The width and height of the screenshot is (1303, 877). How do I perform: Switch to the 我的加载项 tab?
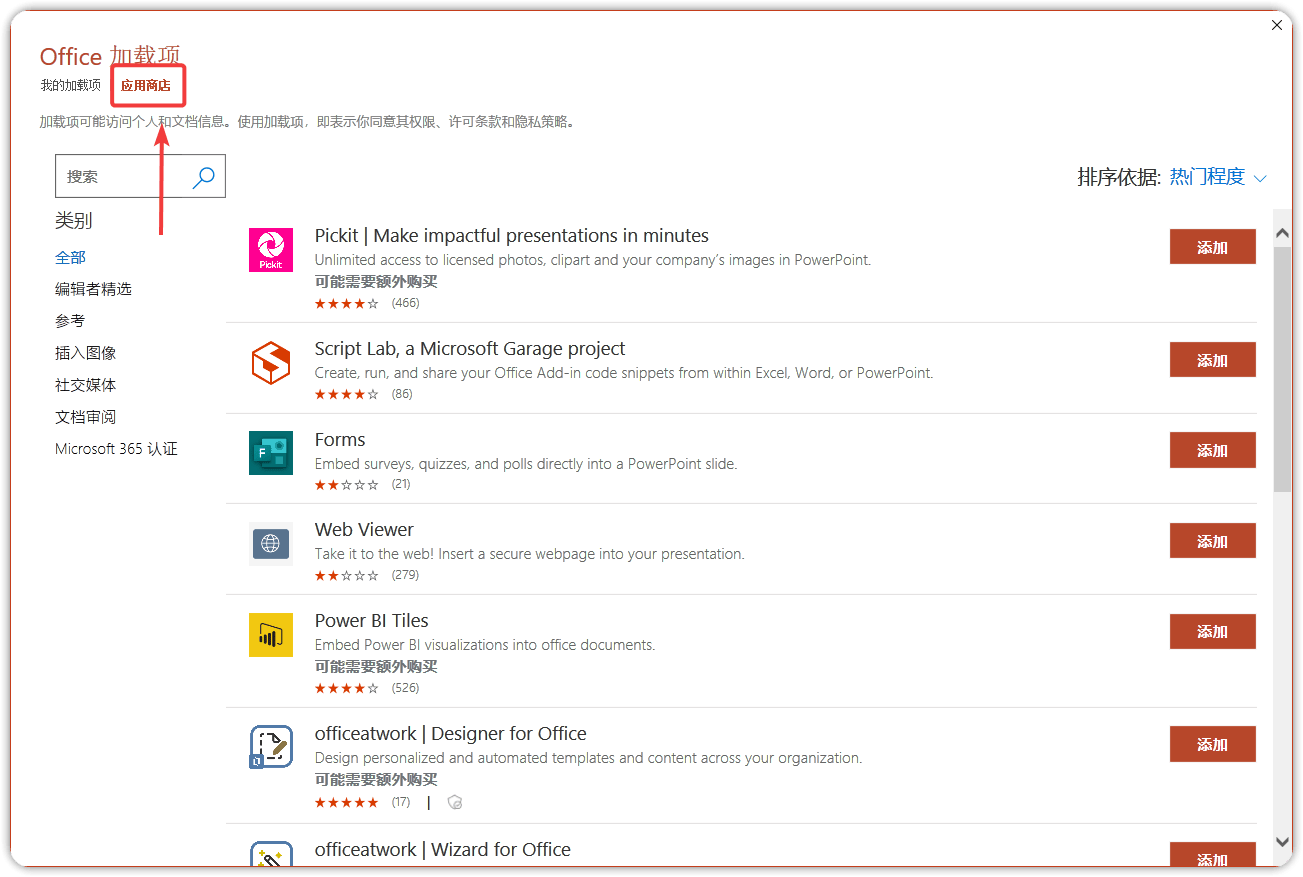pos(71,86)
